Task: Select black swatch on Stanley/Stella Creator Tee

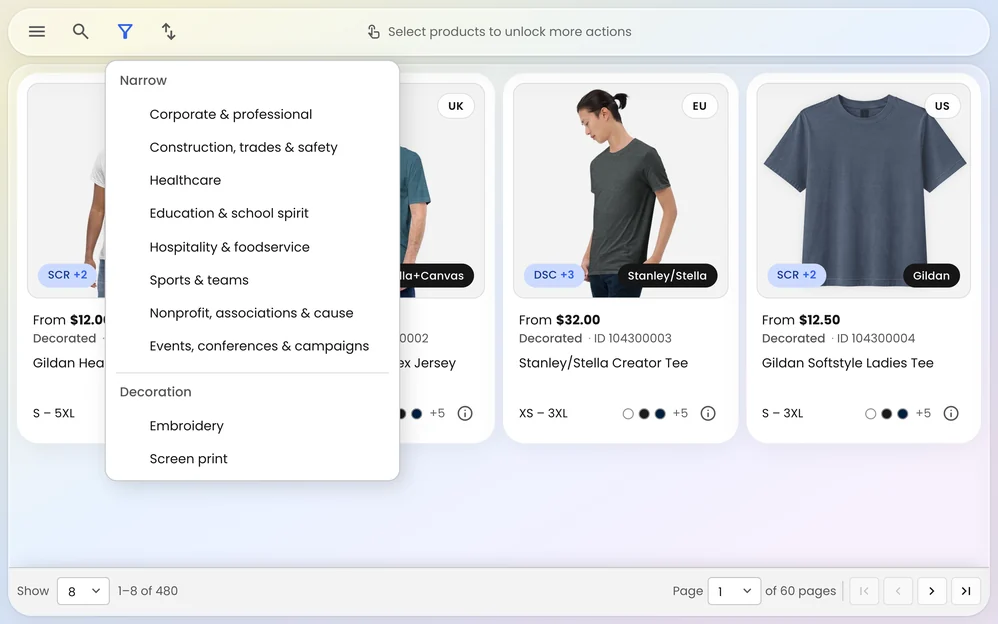Action: click(644, 414)
